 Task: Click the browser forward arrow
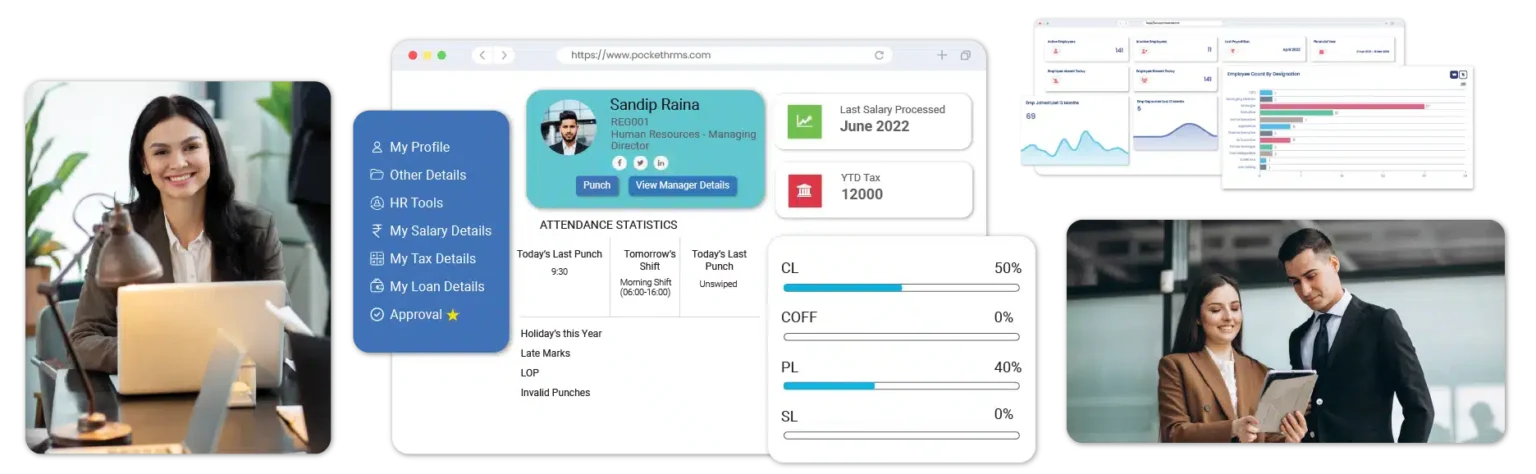(504, 55)
